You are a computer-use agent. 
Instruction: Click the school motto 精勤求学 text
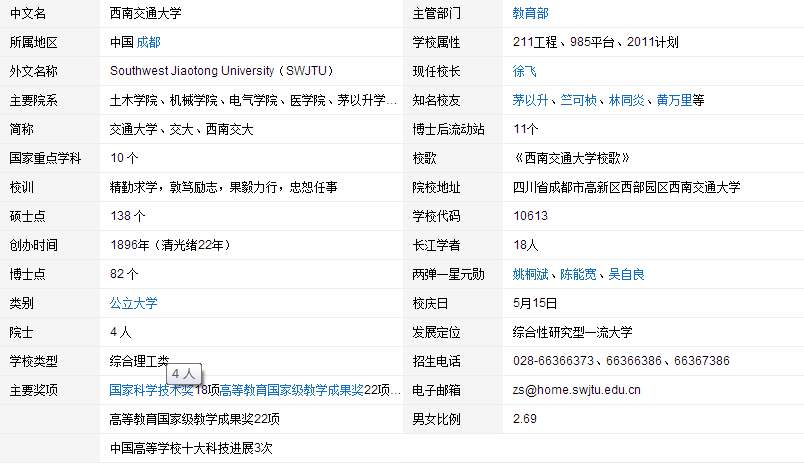click(x=224, y=187)
